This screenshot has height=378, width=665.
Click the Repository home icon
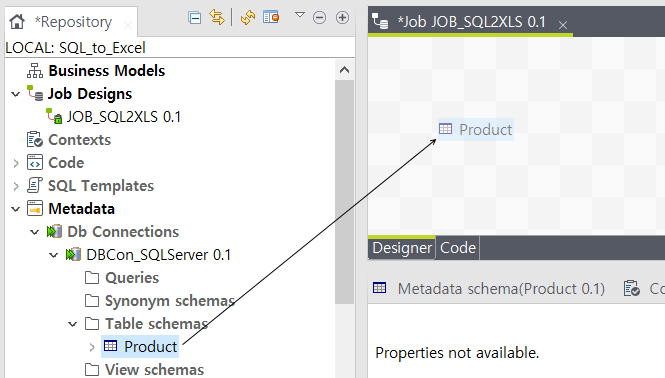coord(17,21)
